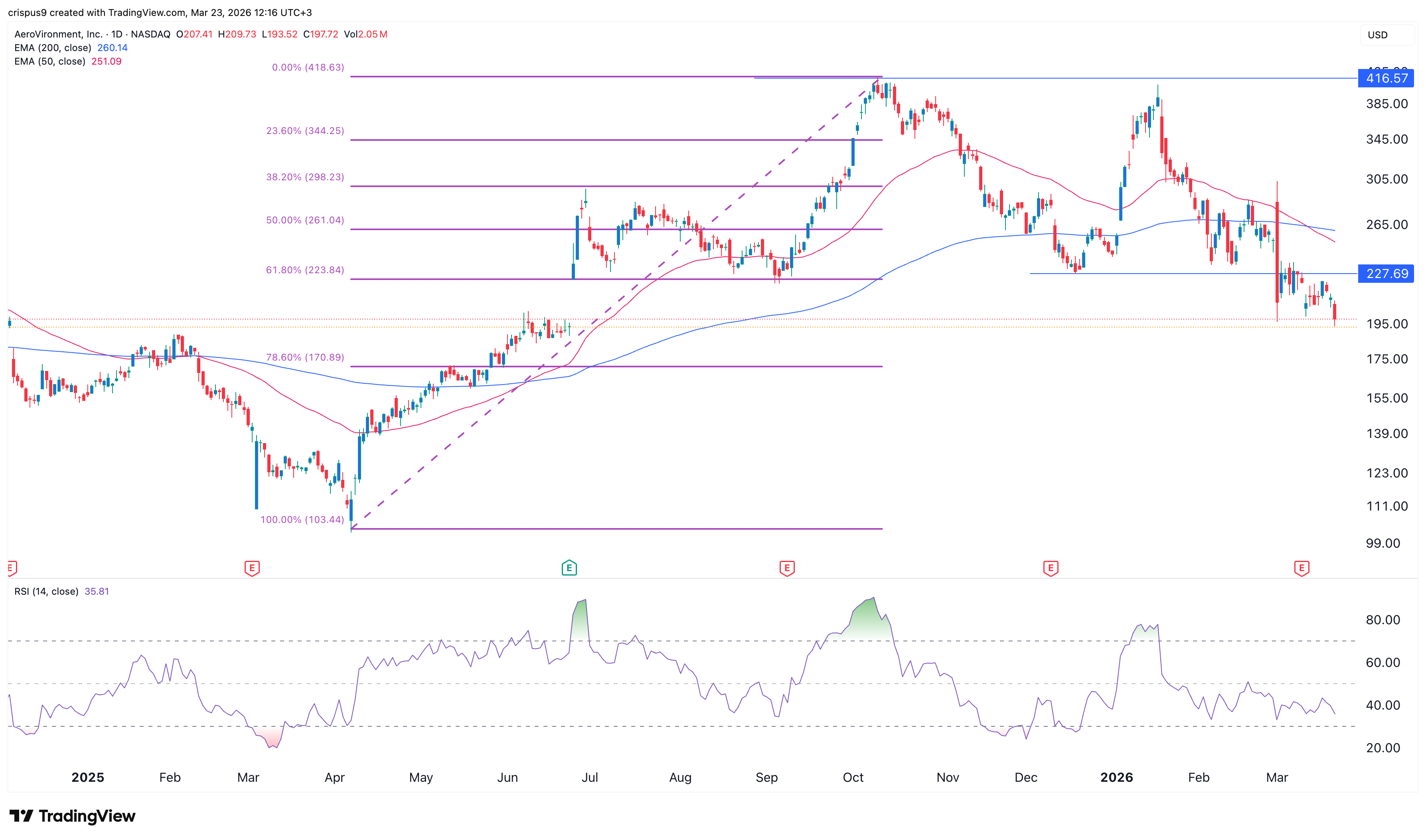
Task: Click the Oct label on time axis
Action: tap(853, 778)
